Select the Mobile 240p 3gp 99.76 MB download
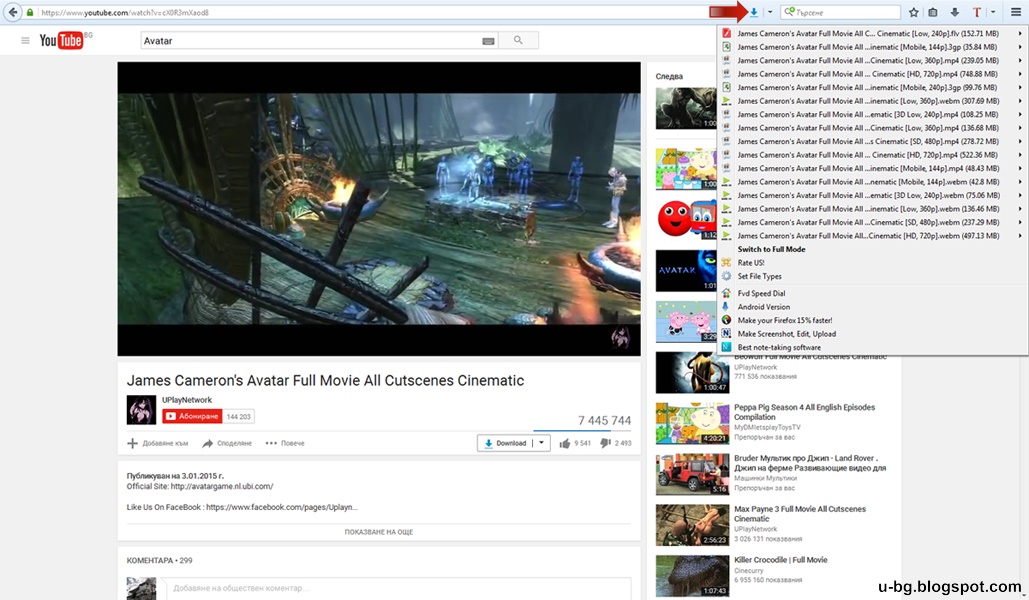Viewport: 1029px width, 600px height. pyautogui.click(x=868, y=87)
